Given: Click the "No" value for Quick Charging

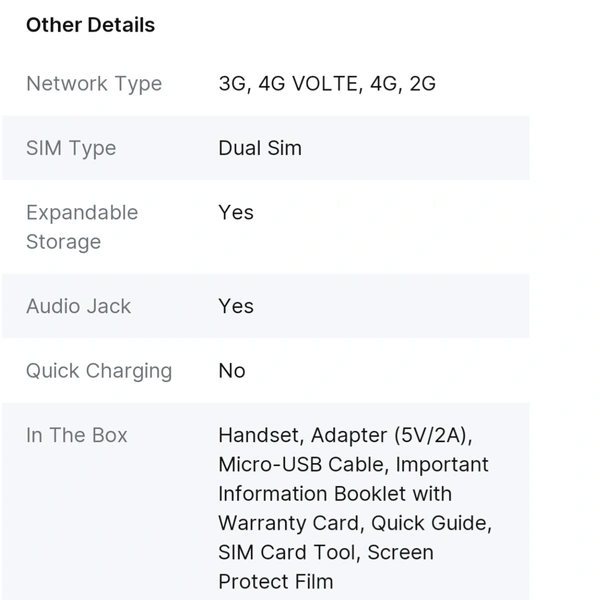Looking at the screenshot, I should tap(232, 371).
